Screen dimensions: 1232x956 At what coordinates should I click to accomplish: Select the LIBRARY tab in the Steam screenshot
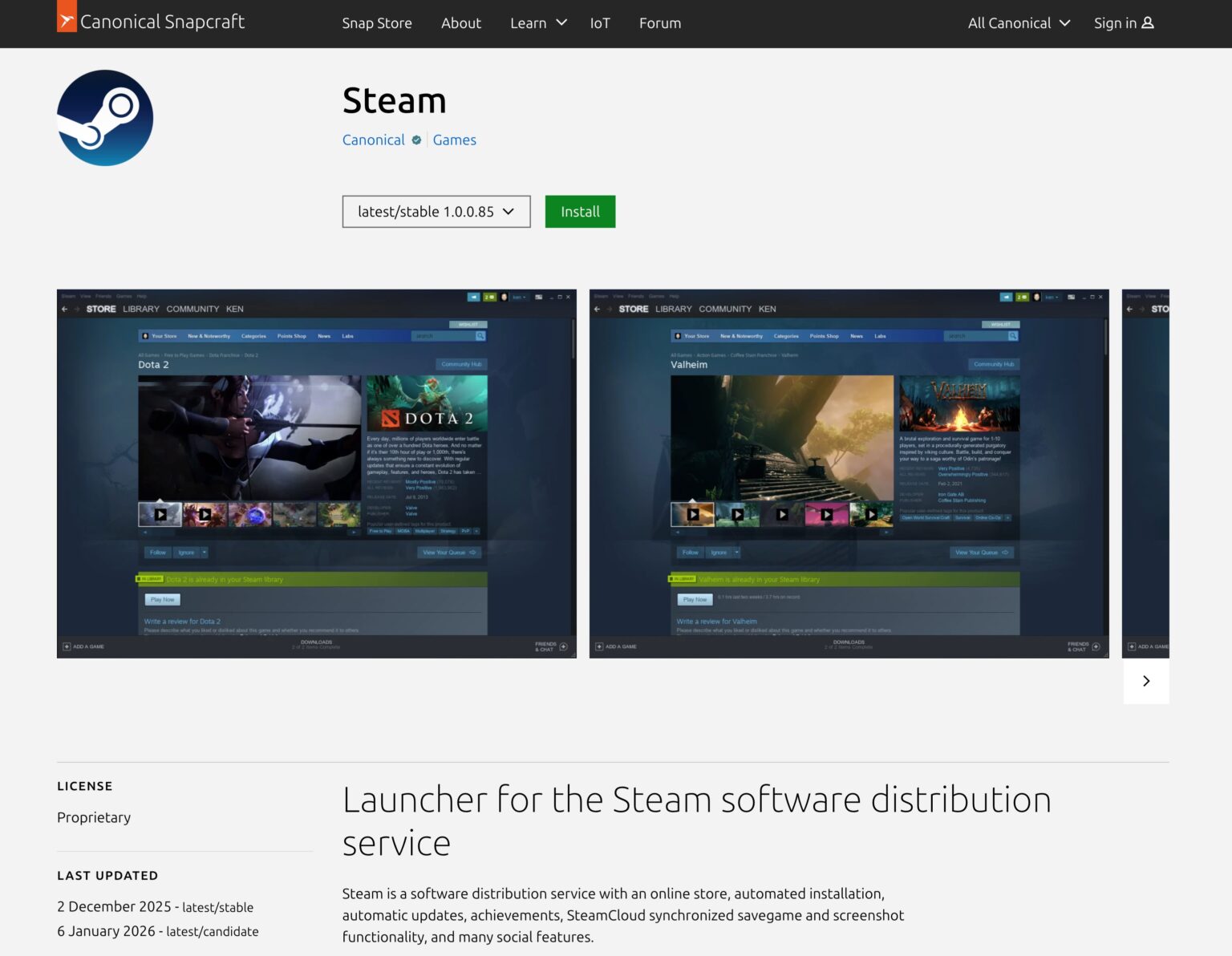(x=140, y=309)
